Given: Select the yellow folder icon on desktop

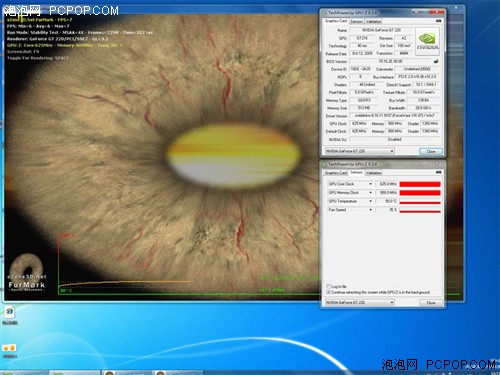Looking at the screenshot, I should tap(9, 348).
